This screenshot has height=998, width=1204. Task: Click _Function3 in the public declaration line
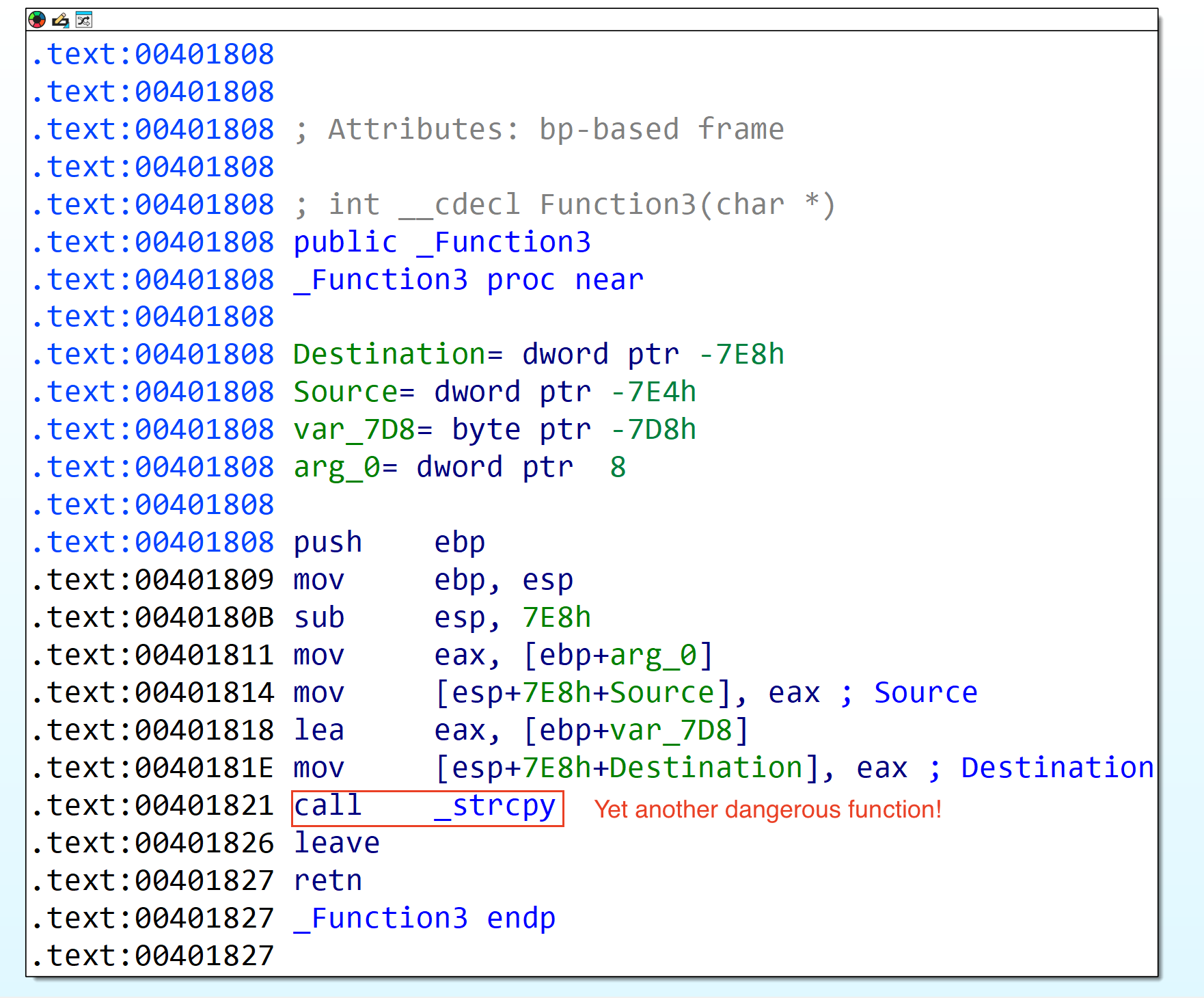504,243
